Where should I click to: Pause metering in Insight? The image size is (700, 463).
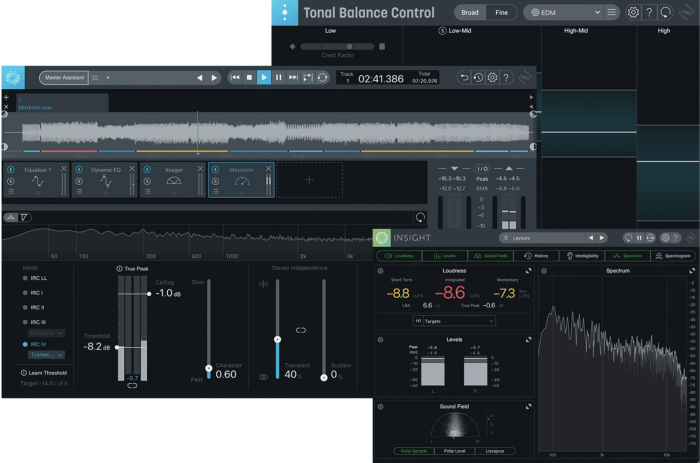click(639, 238)
